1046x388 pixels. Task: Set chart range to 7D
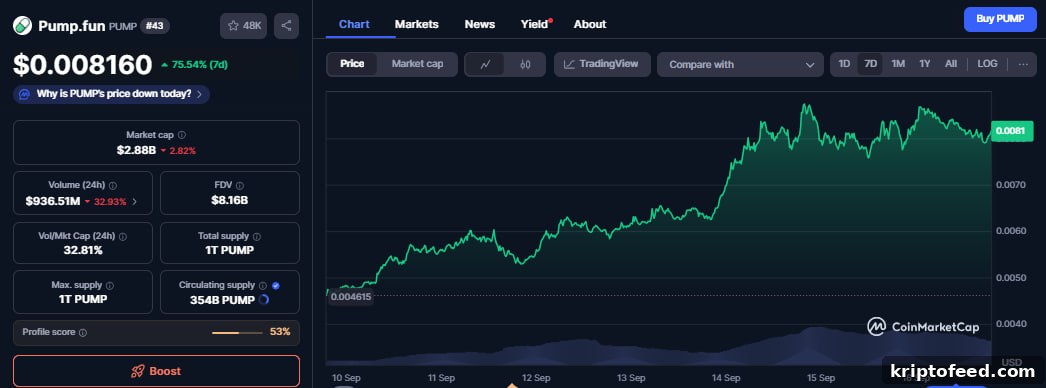pos(871,64)
